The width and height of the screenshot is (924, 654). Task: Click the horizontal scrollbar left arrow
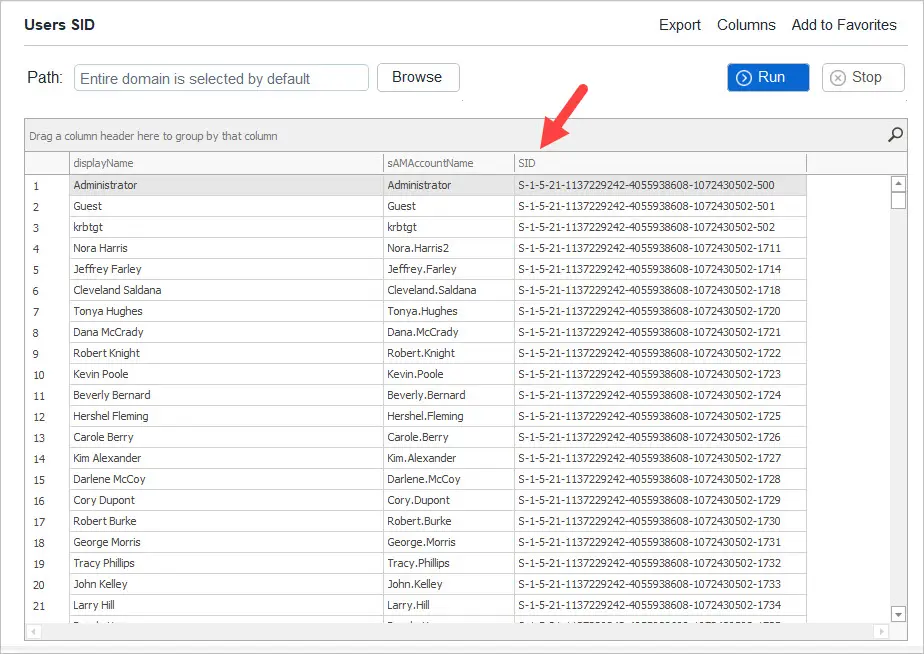pos(34,632)
